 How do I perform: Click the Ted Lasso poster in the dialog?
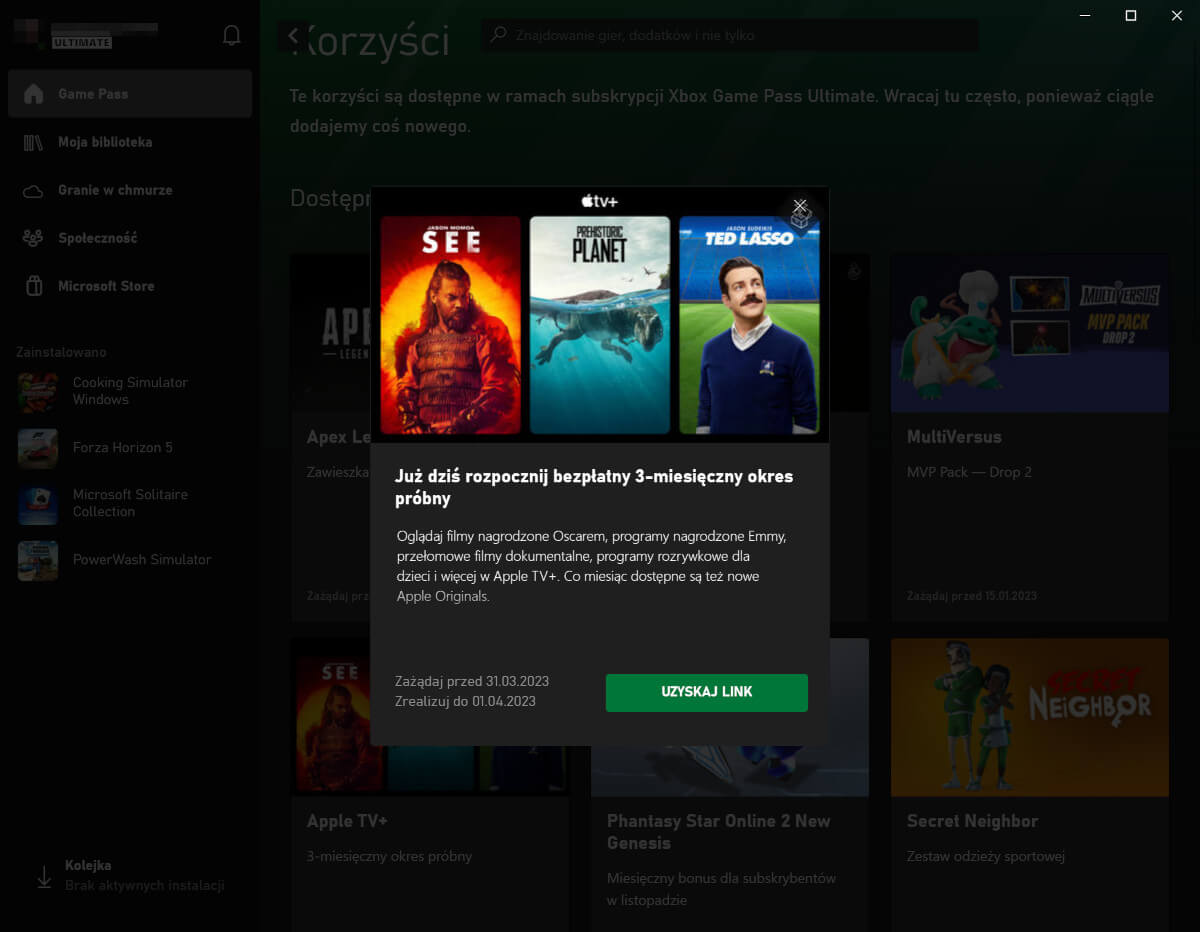click(749, 325)
